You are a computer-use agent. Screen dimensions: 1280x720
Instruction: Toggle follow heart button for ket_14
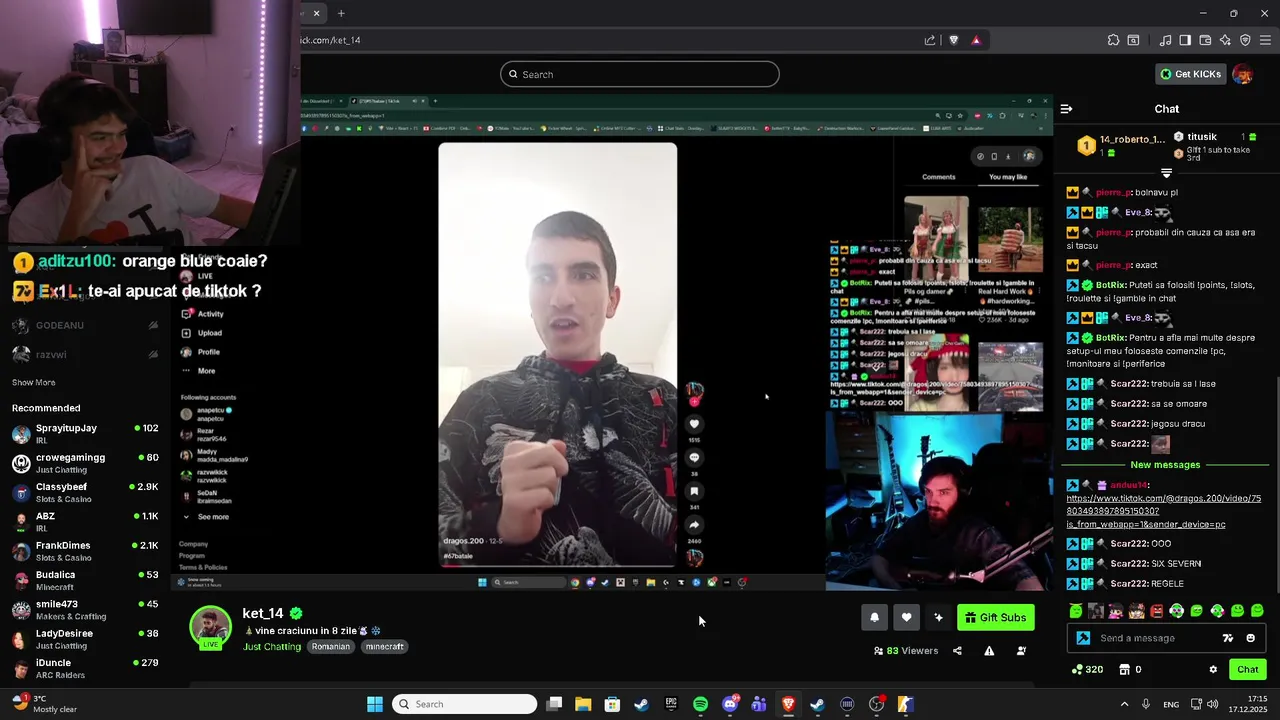[906, 617]
